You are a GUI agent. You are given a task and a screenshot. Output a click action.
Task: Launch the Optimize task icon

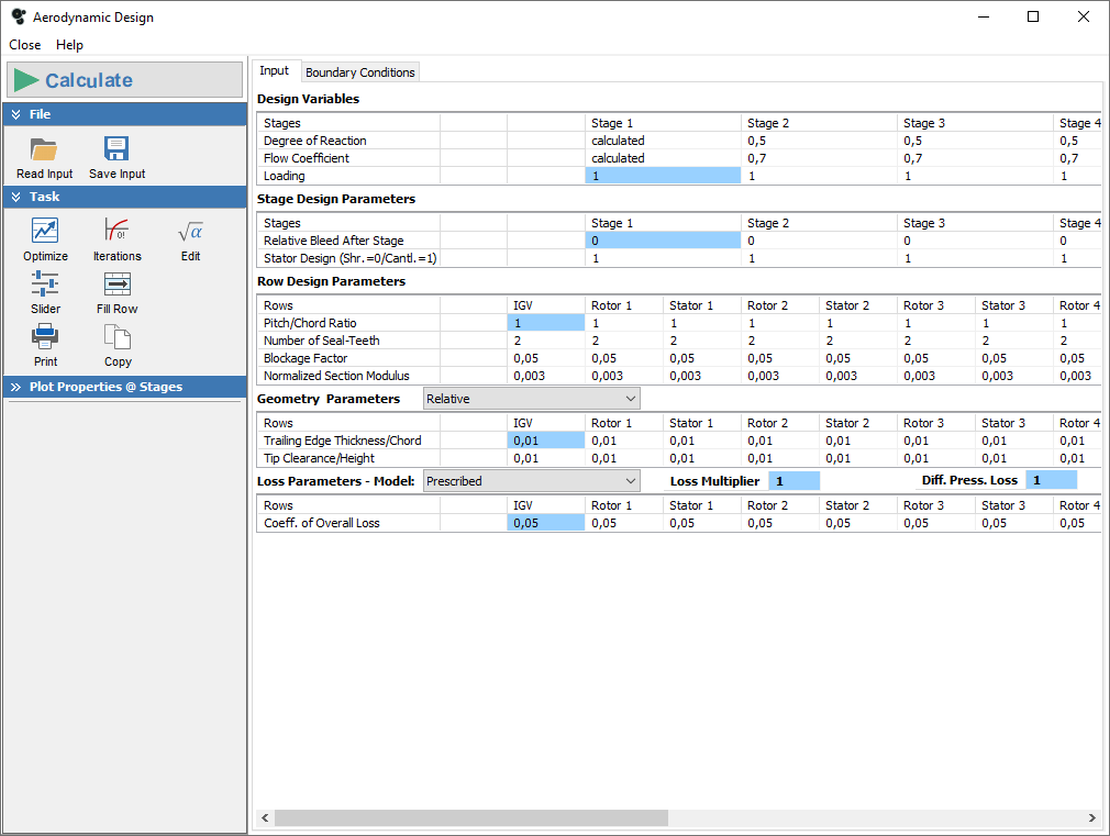45,231
